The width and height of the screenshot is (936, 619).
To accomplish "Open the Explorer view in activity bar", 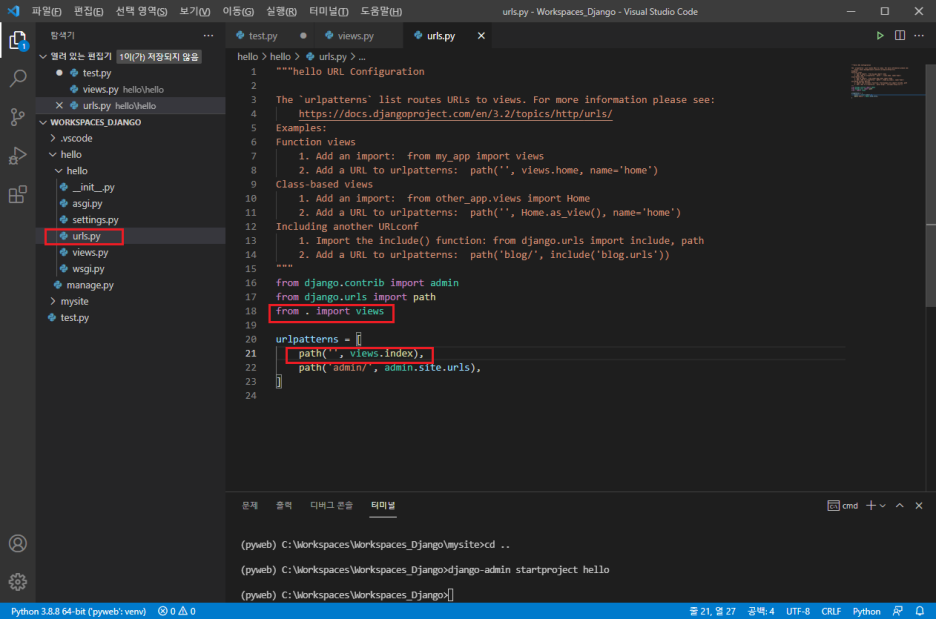I will (x=18, y=41).
